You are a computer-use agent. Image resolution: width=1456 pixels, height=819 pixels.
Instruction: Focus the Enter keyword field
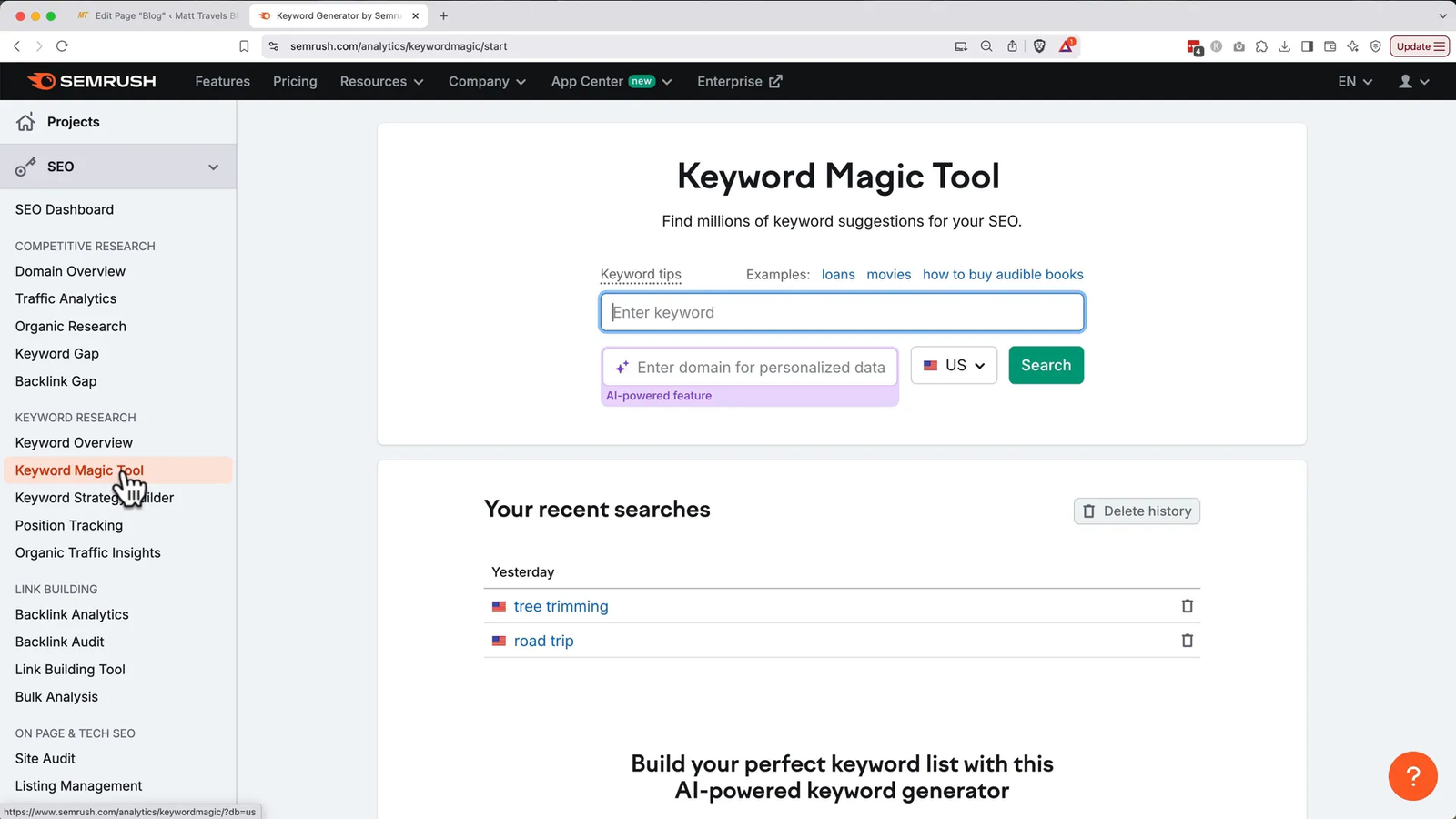pyautogui.click(x=842, y=312)
